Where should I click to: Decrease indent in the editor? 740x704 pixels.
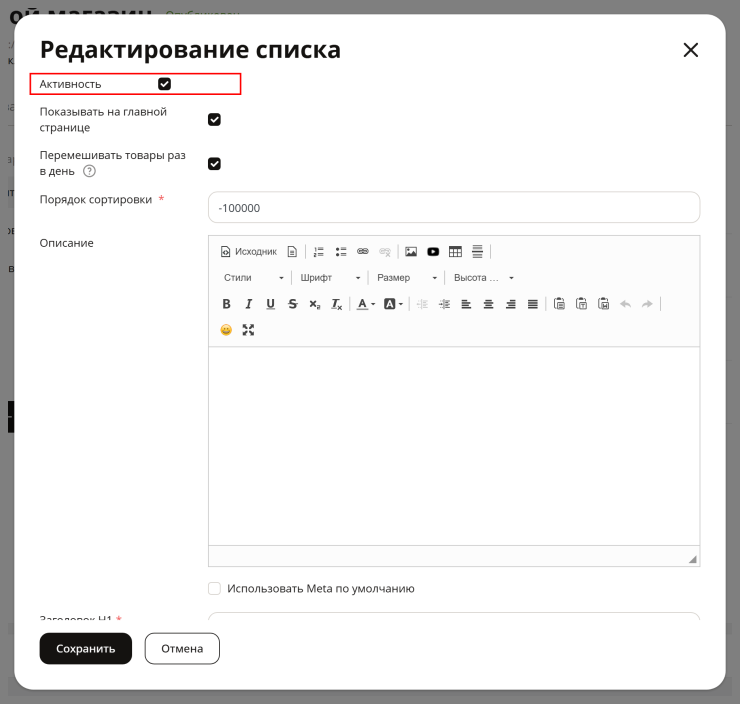click(422, 304)
